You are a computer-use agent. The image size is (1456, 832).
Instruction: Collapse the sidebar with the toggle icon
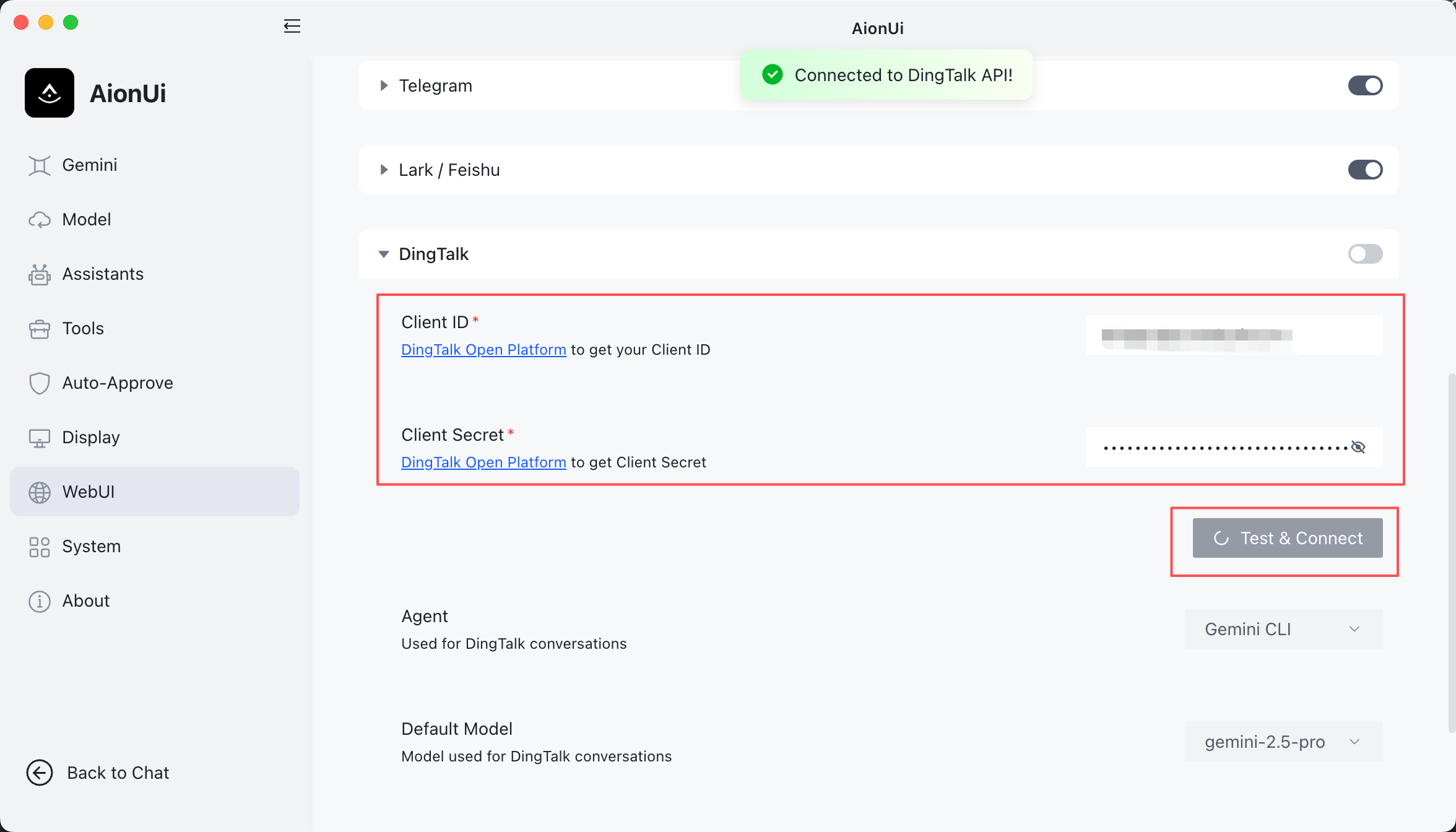(x=292, y=26)
